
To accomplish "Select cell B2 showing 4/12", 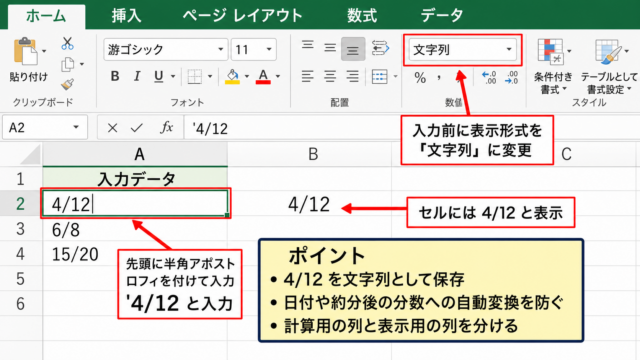I will (309, 204).
